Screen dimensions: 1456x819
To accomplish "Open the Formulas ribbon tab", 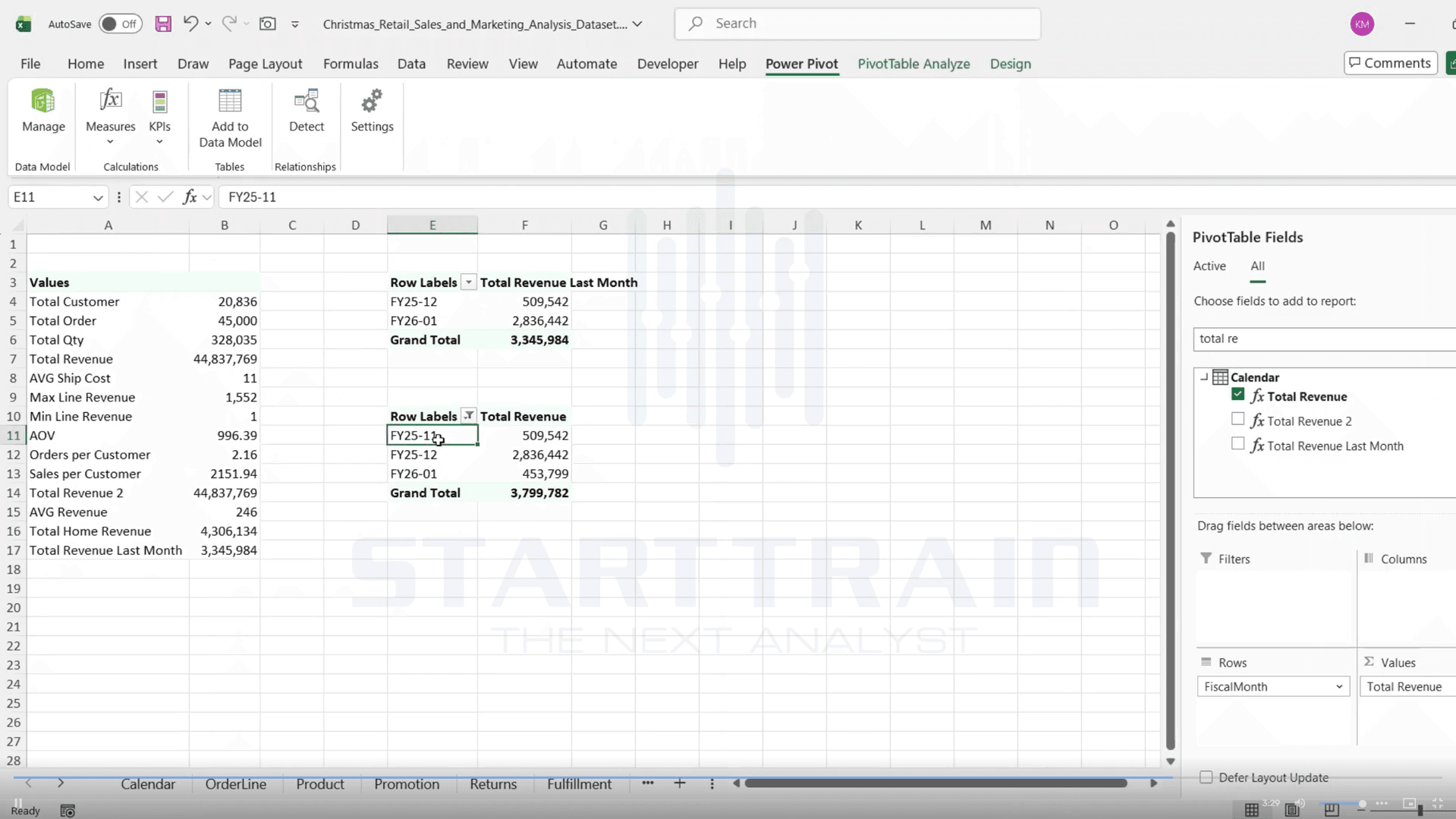I will [351, 64].
